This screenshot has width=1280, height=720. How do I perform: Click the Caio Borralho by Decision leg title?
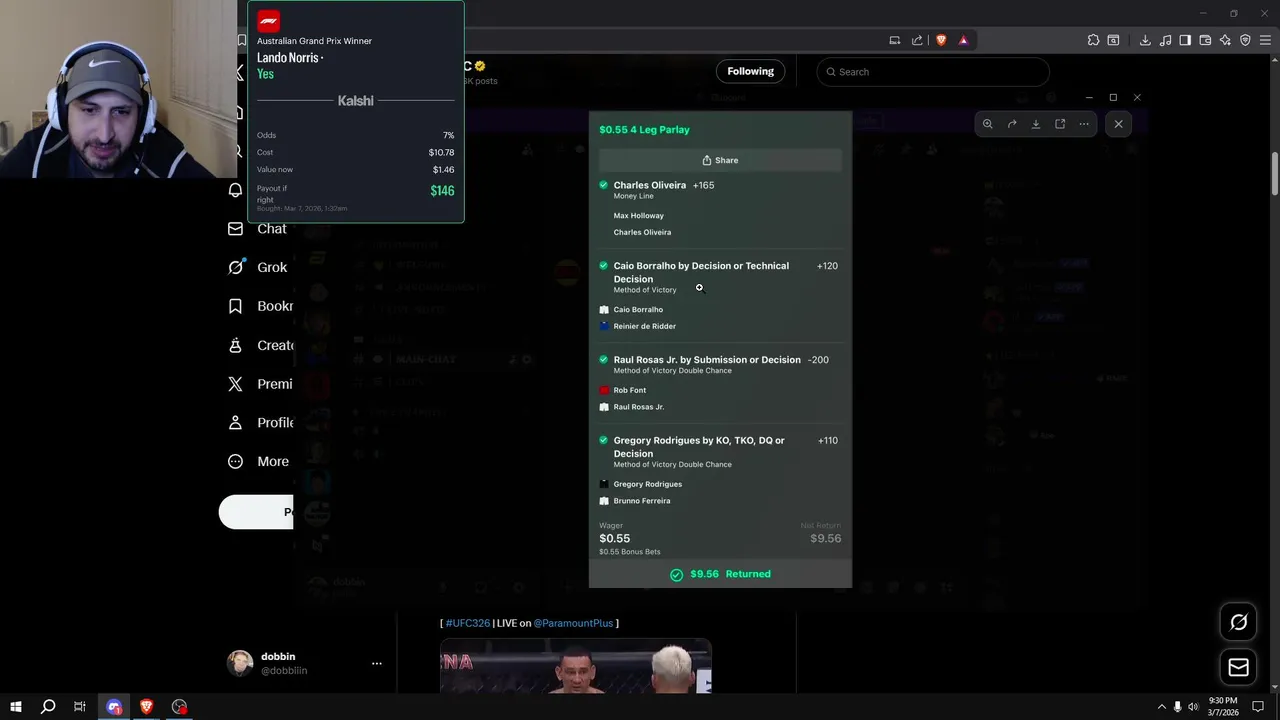pyautogui.click(x=701, y=272)
